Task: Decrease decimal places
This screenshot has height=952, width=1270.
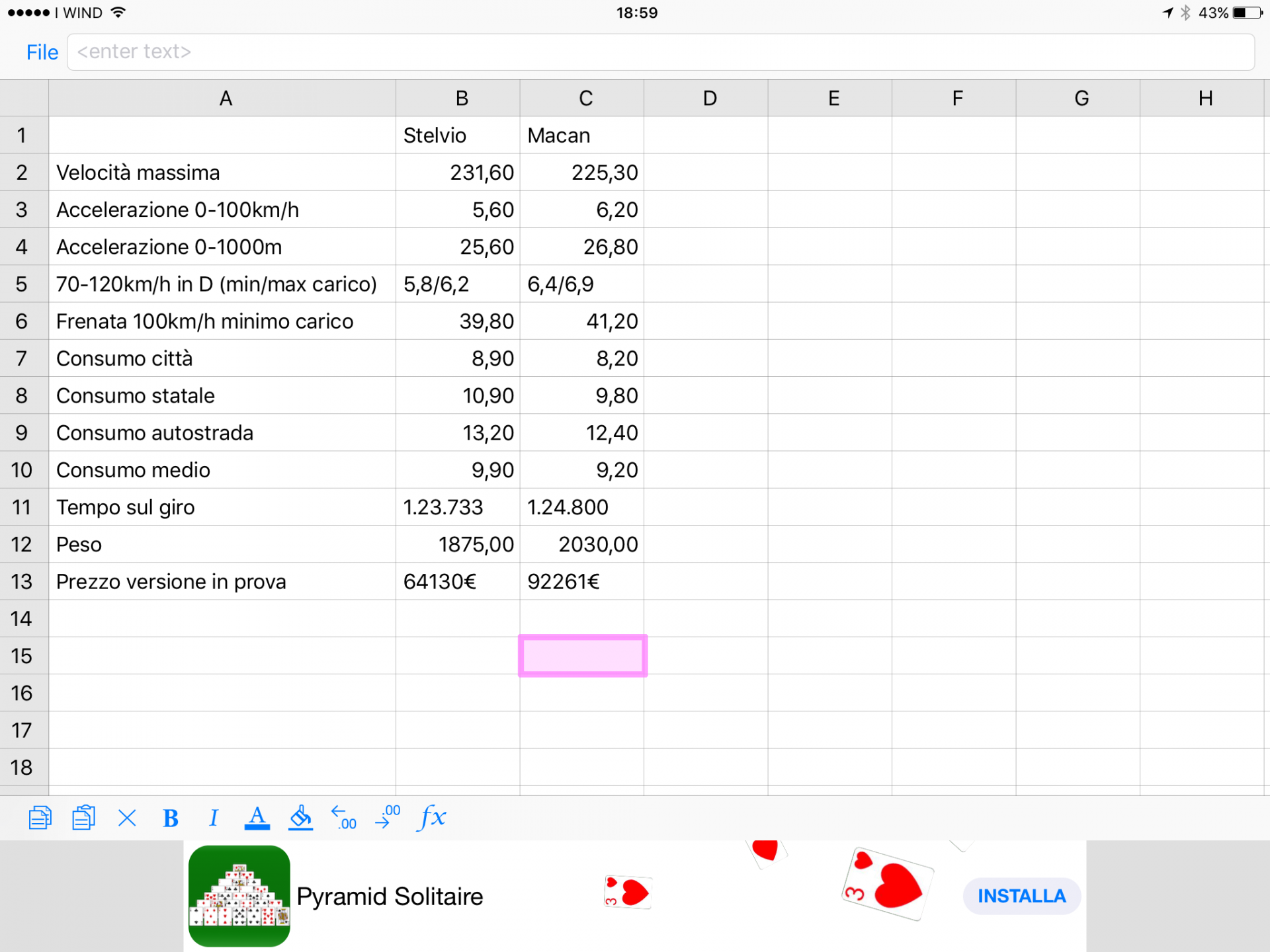Action: [344, 818]
